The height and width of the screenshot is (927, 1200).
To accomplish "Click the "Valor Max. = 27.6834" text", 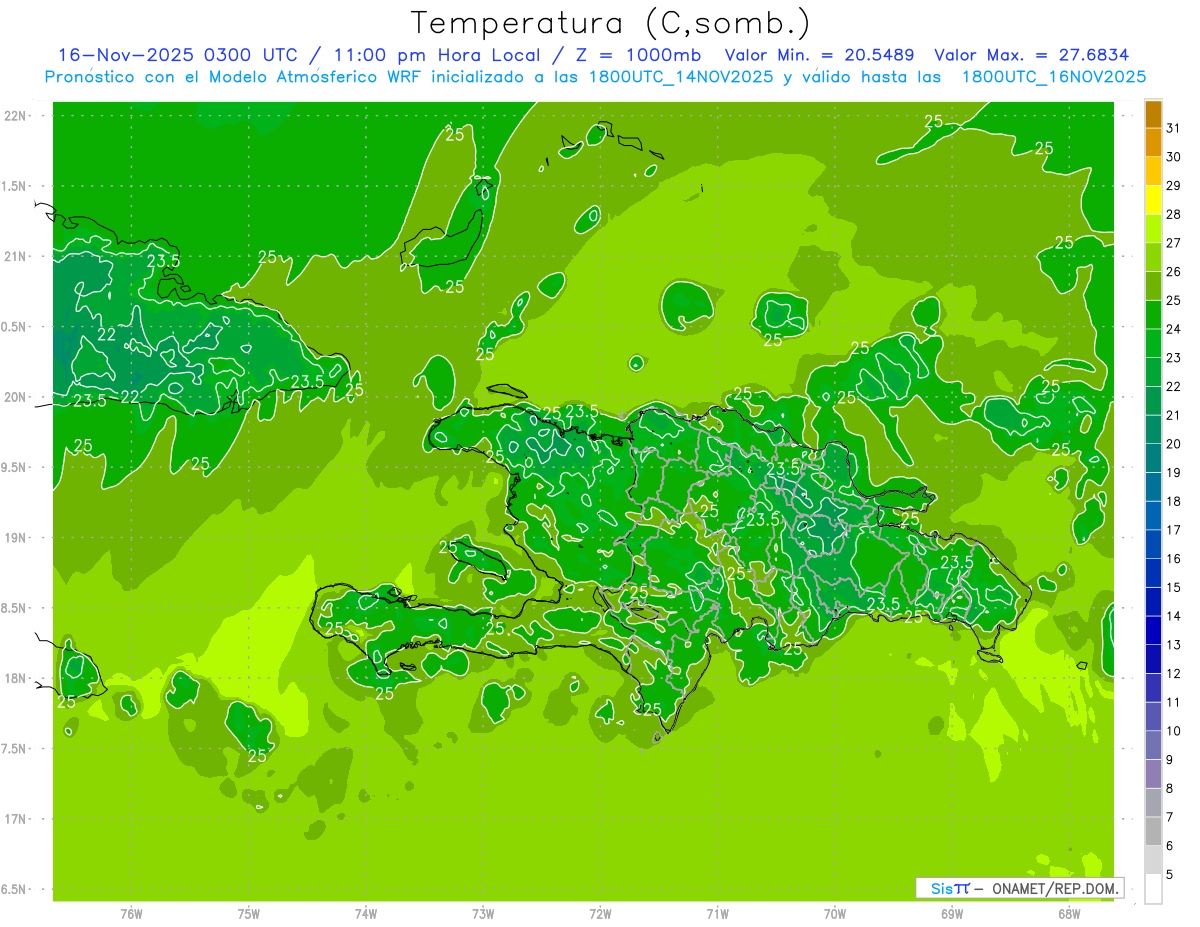I will point(1031,55).
